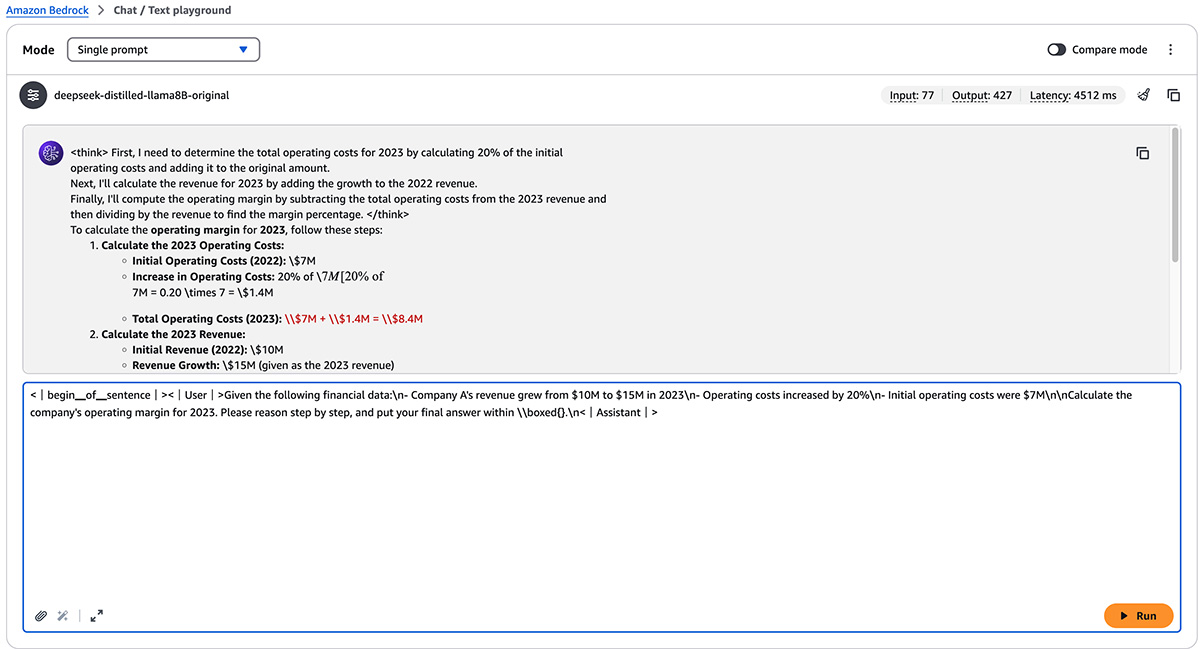Screen dimensions: 1200x649
Task: Open the model configurations sliders icon
Action: coord(34,95)
